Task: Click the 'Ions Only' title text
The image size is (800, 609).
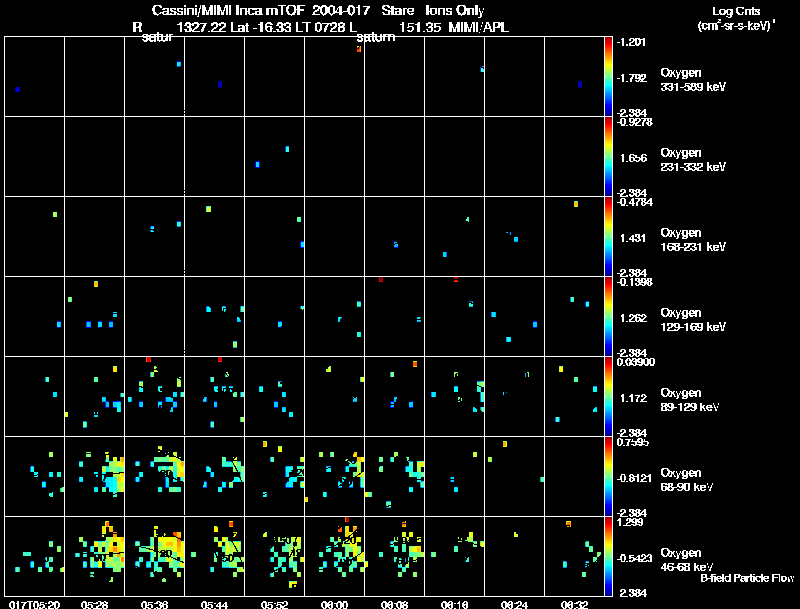Action: click(x=455, y=11)
